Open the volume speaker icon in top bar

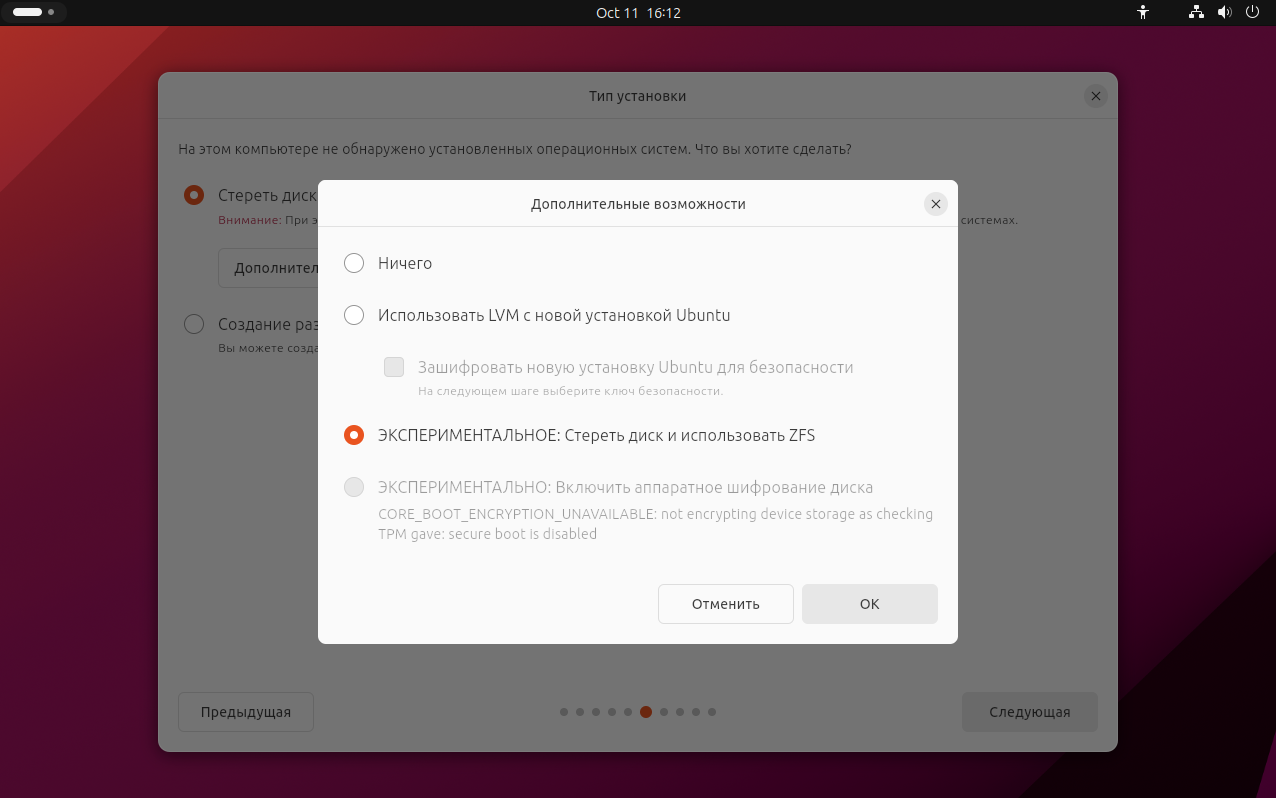1224,13
